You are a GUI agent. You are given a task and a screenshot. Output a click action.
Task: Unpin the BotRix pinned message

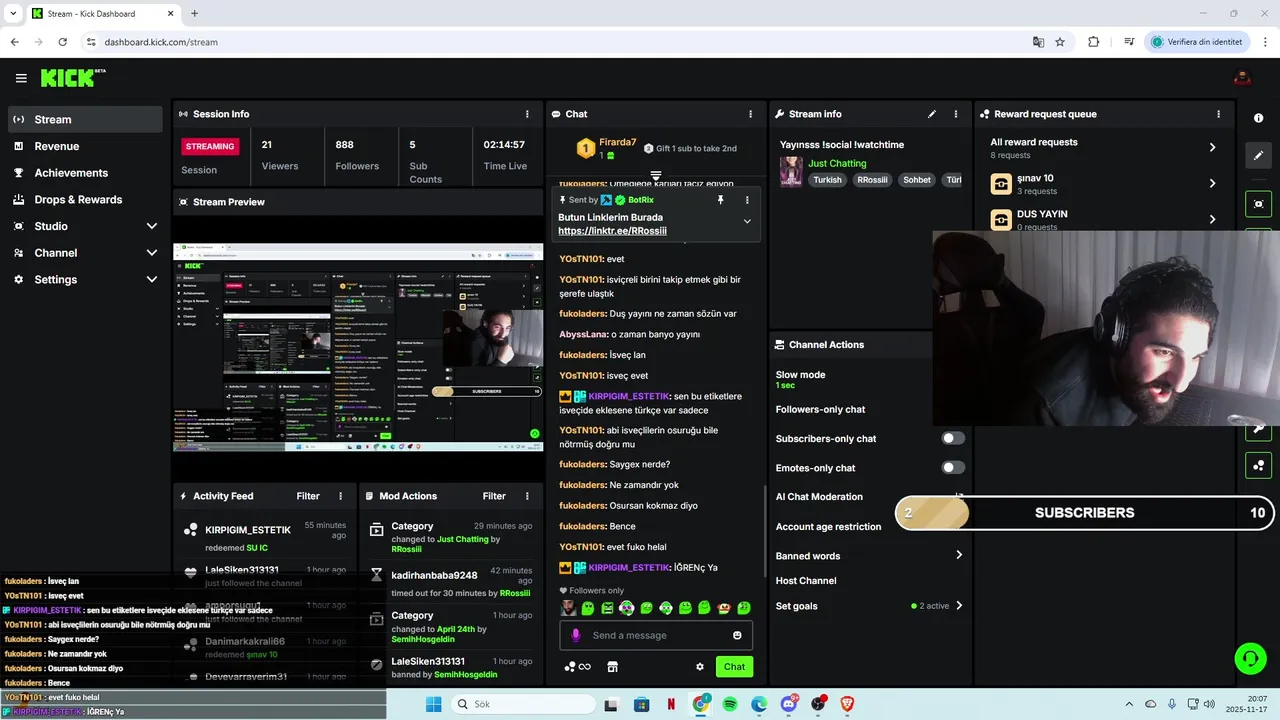coord(720,200)
